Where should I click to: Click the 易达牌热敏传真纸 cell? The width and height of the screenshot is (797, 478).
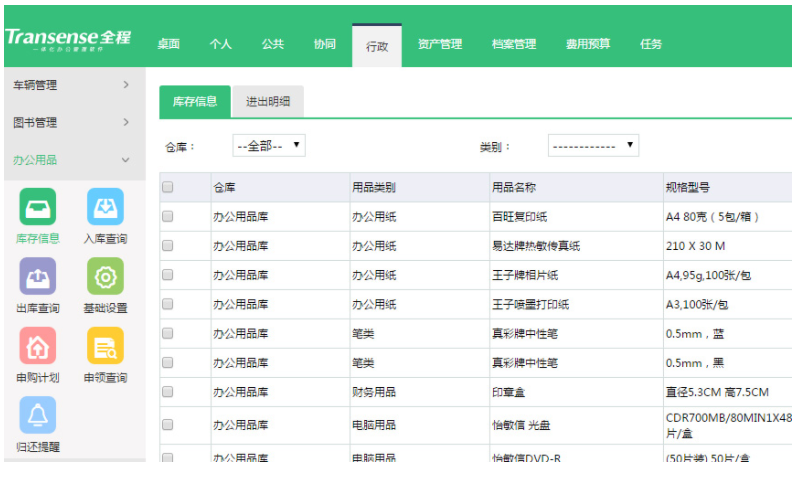[x=576, y=246]
